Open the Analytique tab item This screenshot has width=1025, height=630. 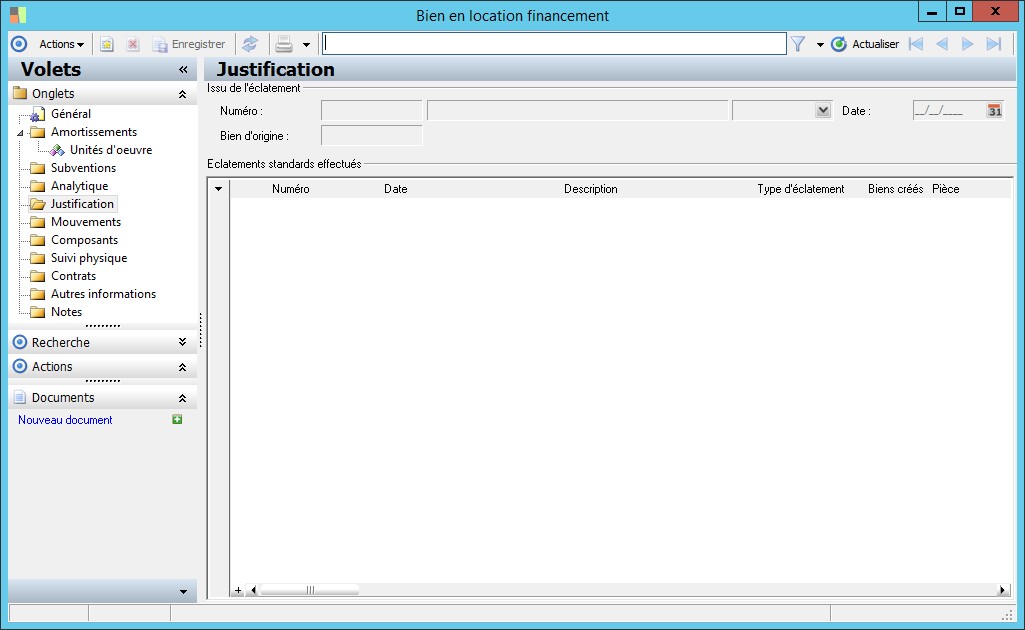pos(80,186)
